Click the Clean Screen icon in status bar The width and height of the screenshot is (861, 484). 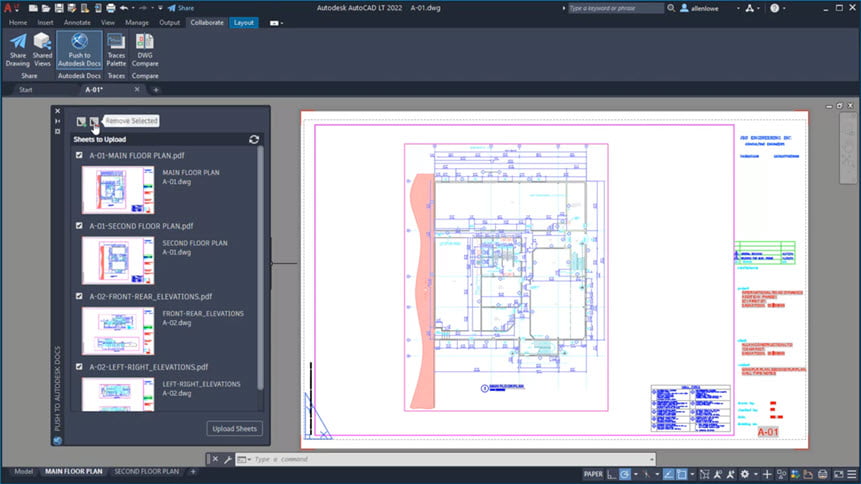pyautogui.click(x=838, y=474)
